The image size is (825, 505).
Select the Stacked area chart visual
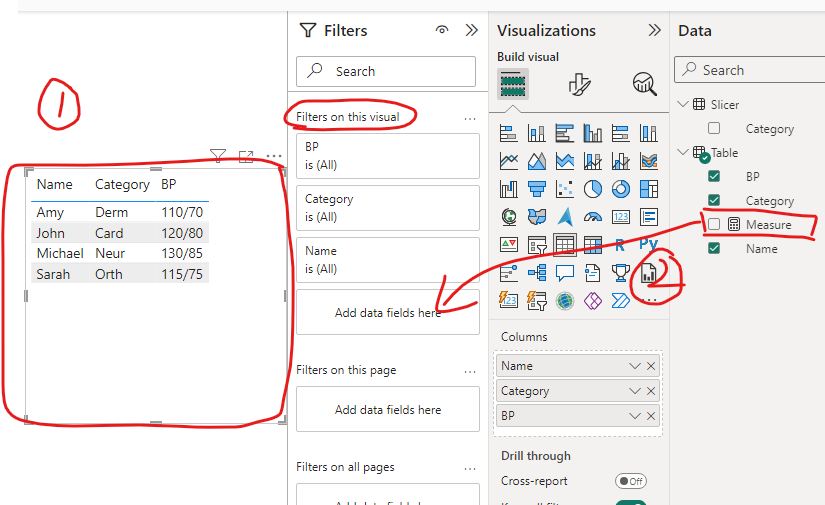click(x=565, y=161)
